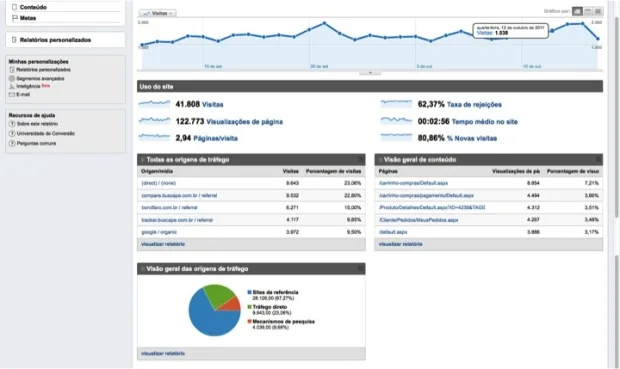Click the chart peak data point near 26 de set
The height and width of the screenshot is (369, 620).
click(325, 23)
